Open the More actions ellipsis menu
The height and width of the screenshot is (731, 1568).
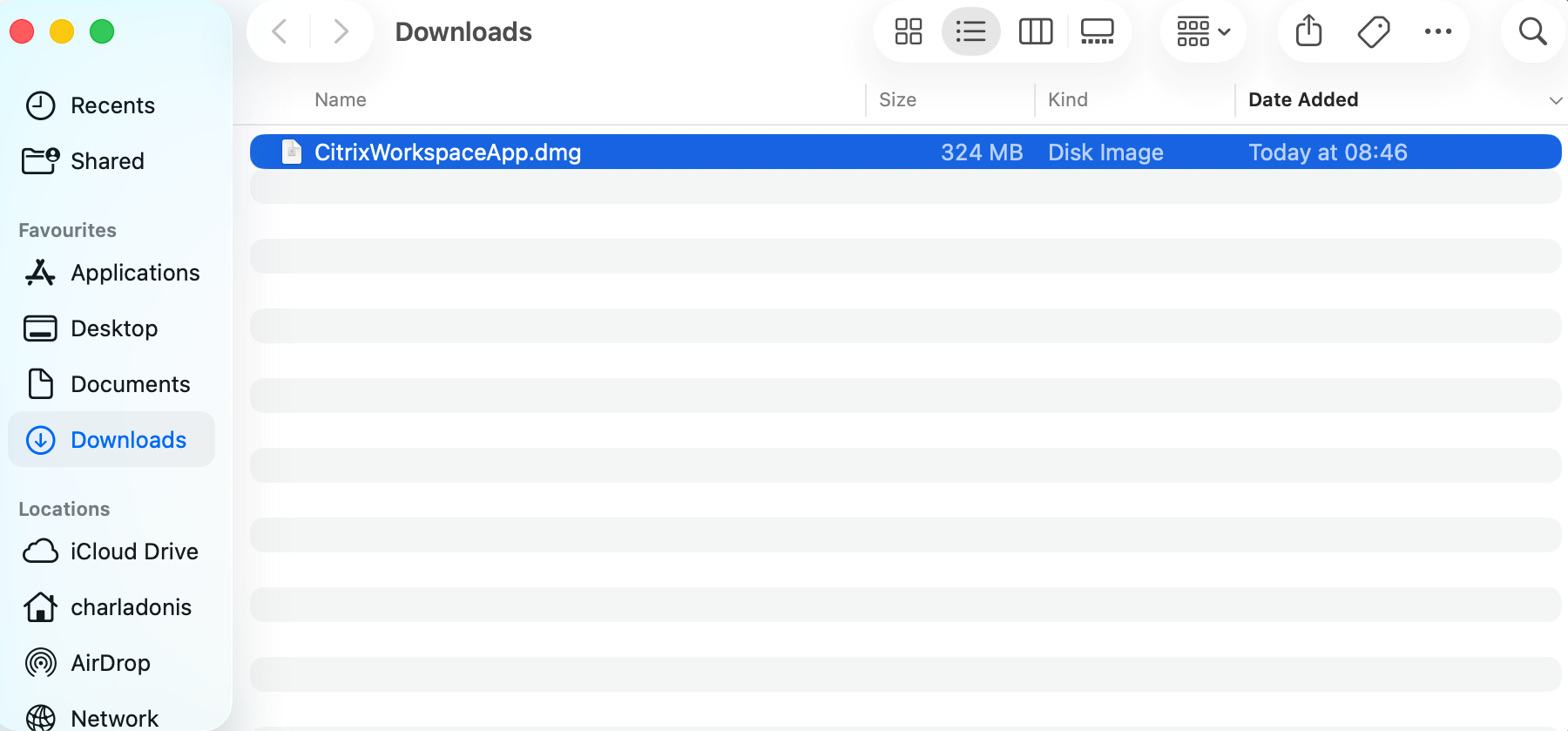pos(1437,32)
